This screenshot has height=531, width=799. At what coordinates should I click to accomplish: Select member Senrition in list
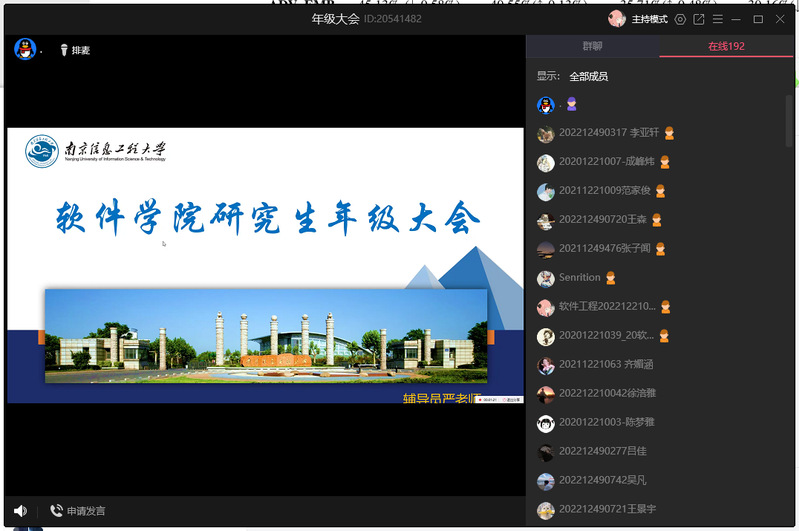(x=580, y=278)
